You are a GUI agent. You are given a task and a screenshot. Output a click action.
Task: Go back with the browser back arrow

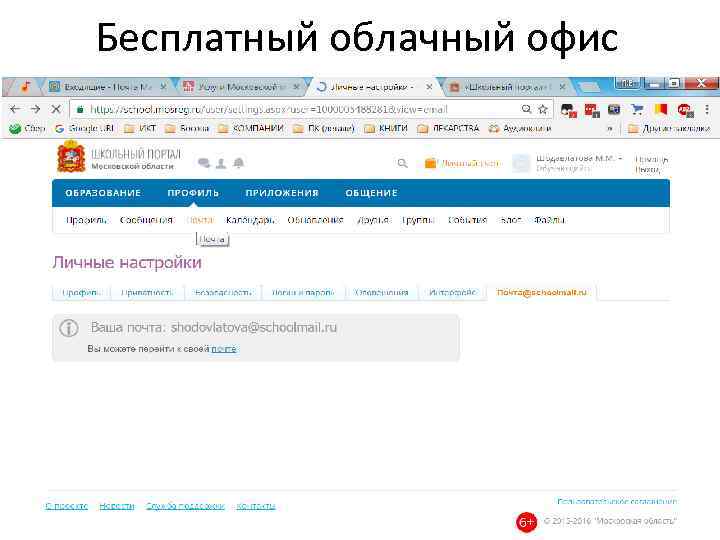(15, 109)
